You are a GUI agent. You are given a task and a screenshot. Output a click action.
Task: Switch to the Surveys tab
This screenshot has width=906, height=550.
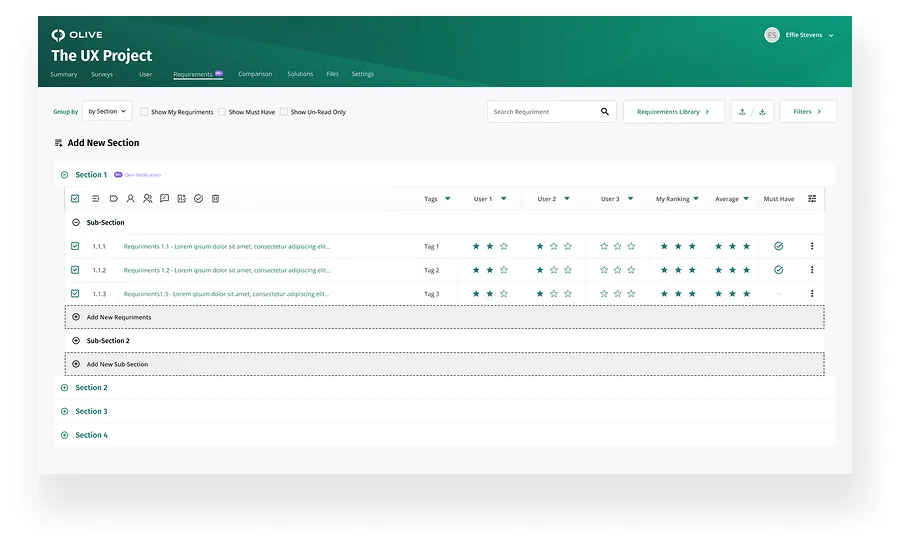tap(102, 75)
